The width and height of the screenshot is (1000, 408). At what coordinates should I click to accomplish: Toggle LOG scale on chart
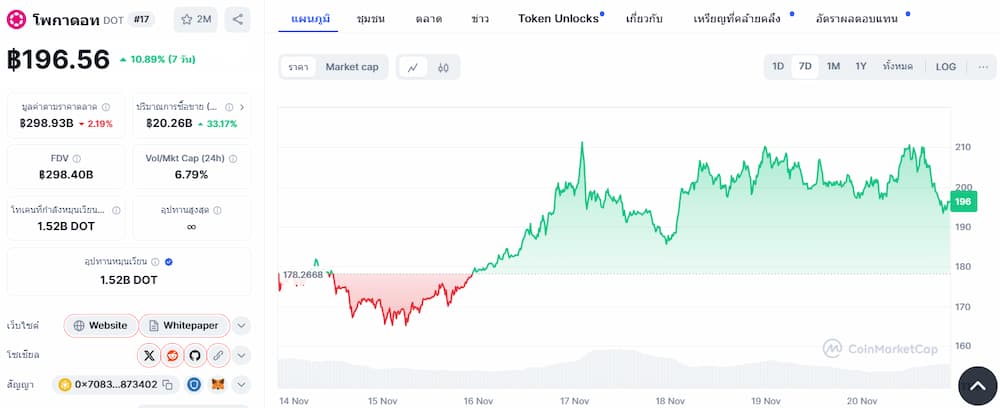click(x=946, y=66)
